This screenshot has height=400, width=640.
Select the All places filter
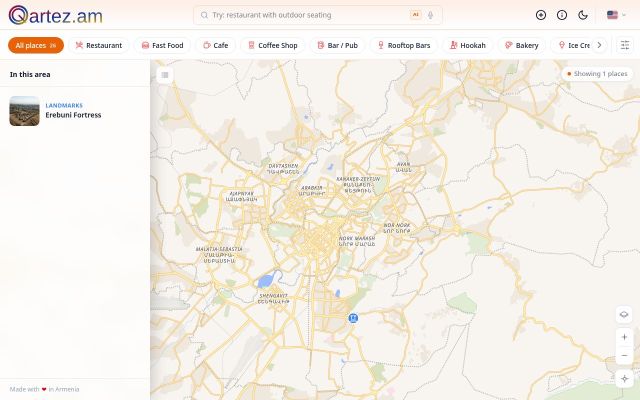click(x=36, y=45)
